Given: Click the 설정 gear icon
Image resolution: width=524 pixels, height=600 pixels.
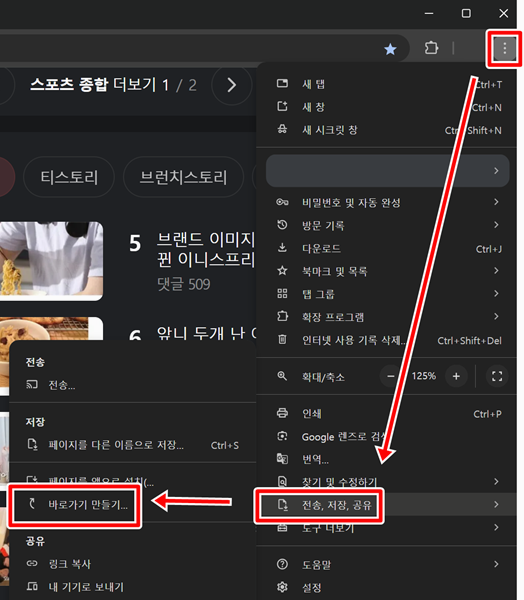Looking at the screenshot, I should click(282, 587).
